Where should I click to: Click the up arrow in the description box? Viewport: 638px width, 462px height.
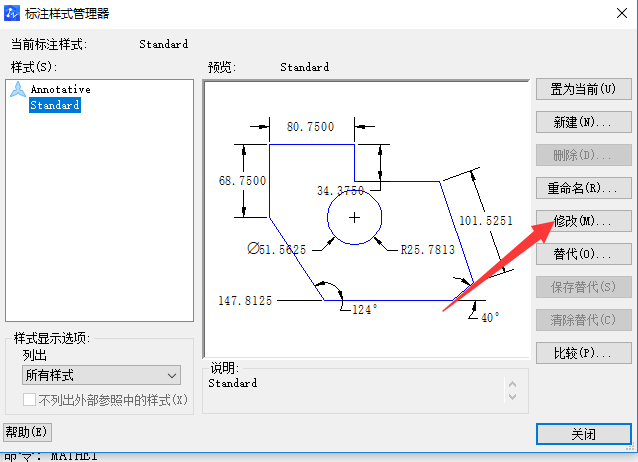click(x=513, y=382)
